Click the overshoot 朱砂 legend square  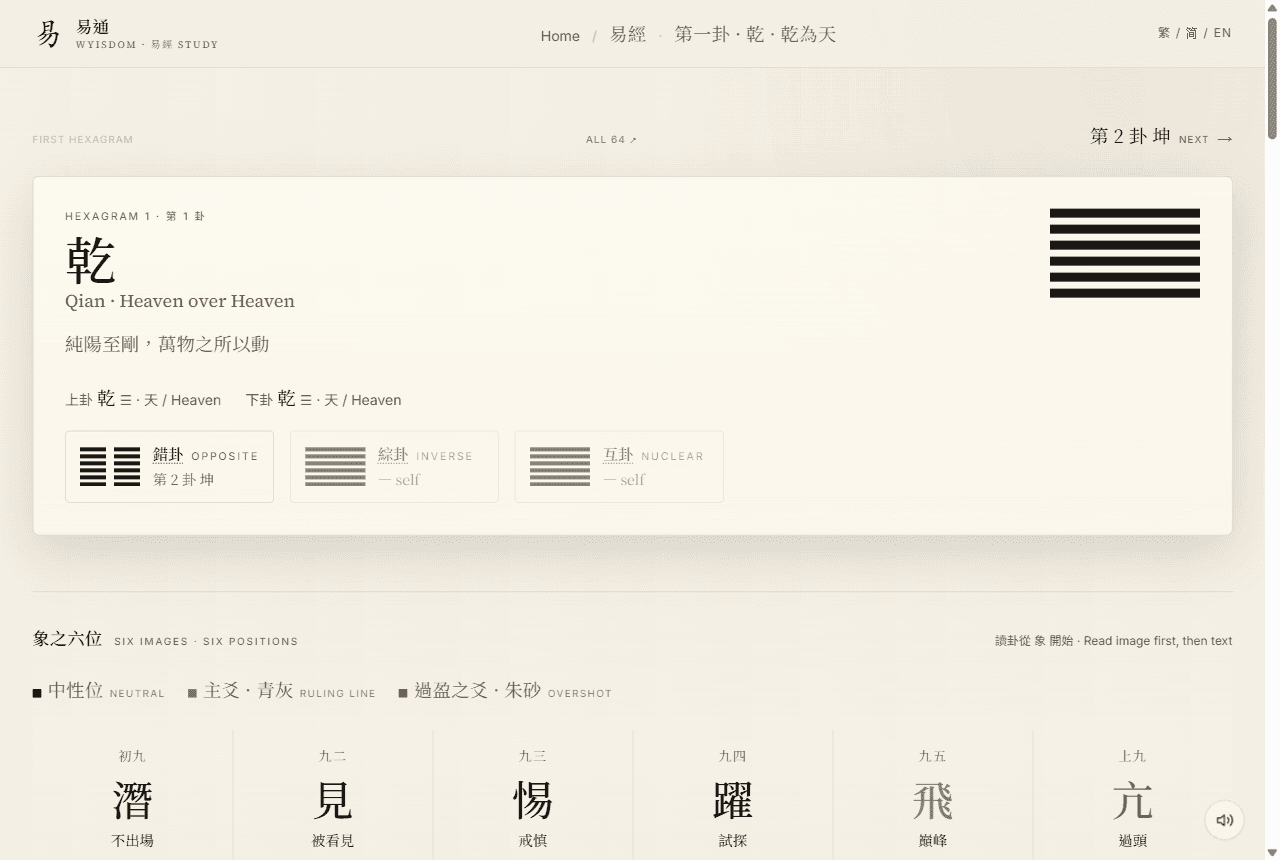pos(403,693)
